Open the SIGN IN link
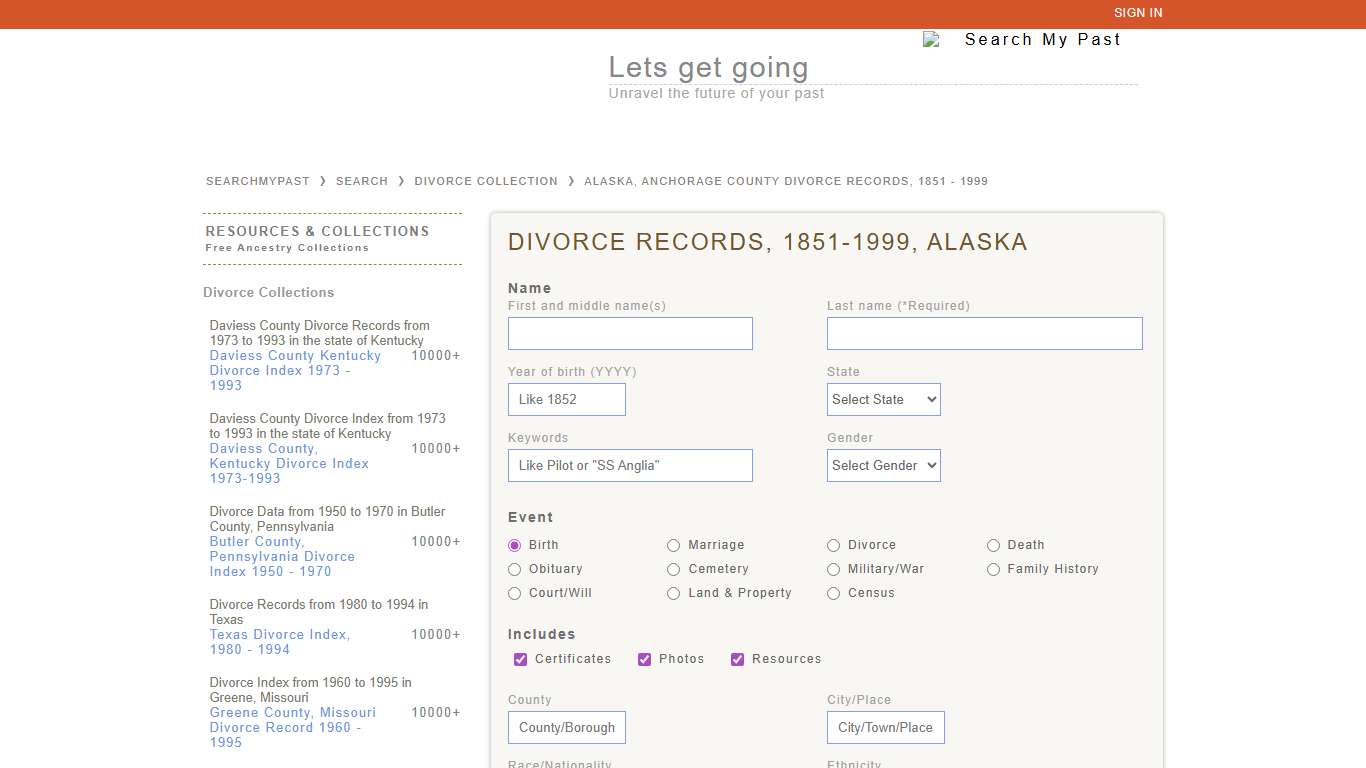Image resolution: width=1366 pixels, height=768 pixels. [x=1138, y=13]
